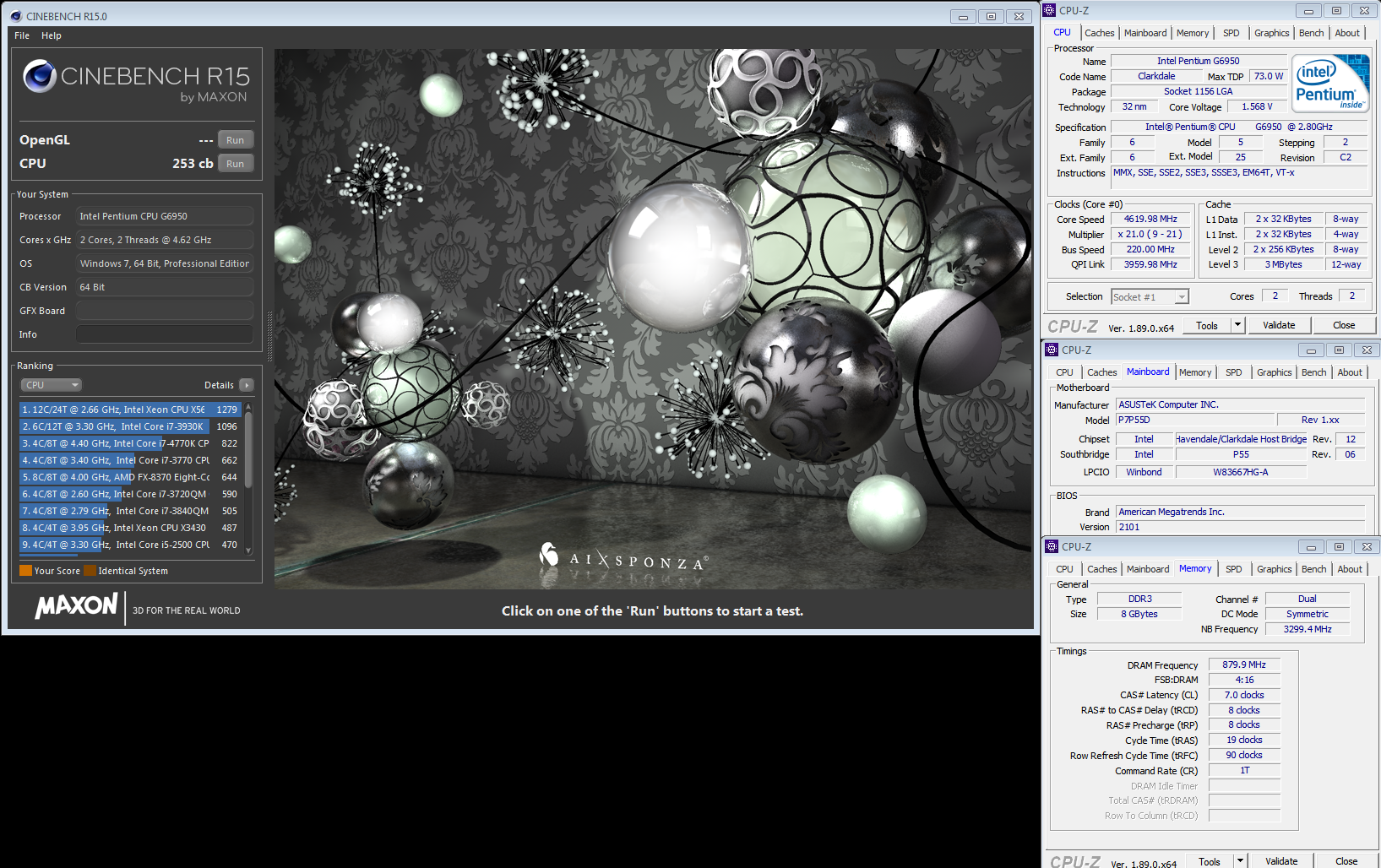1381x868 pixels.
Task: Click the Cinebench title bar app icon
Action: point(15,16)
